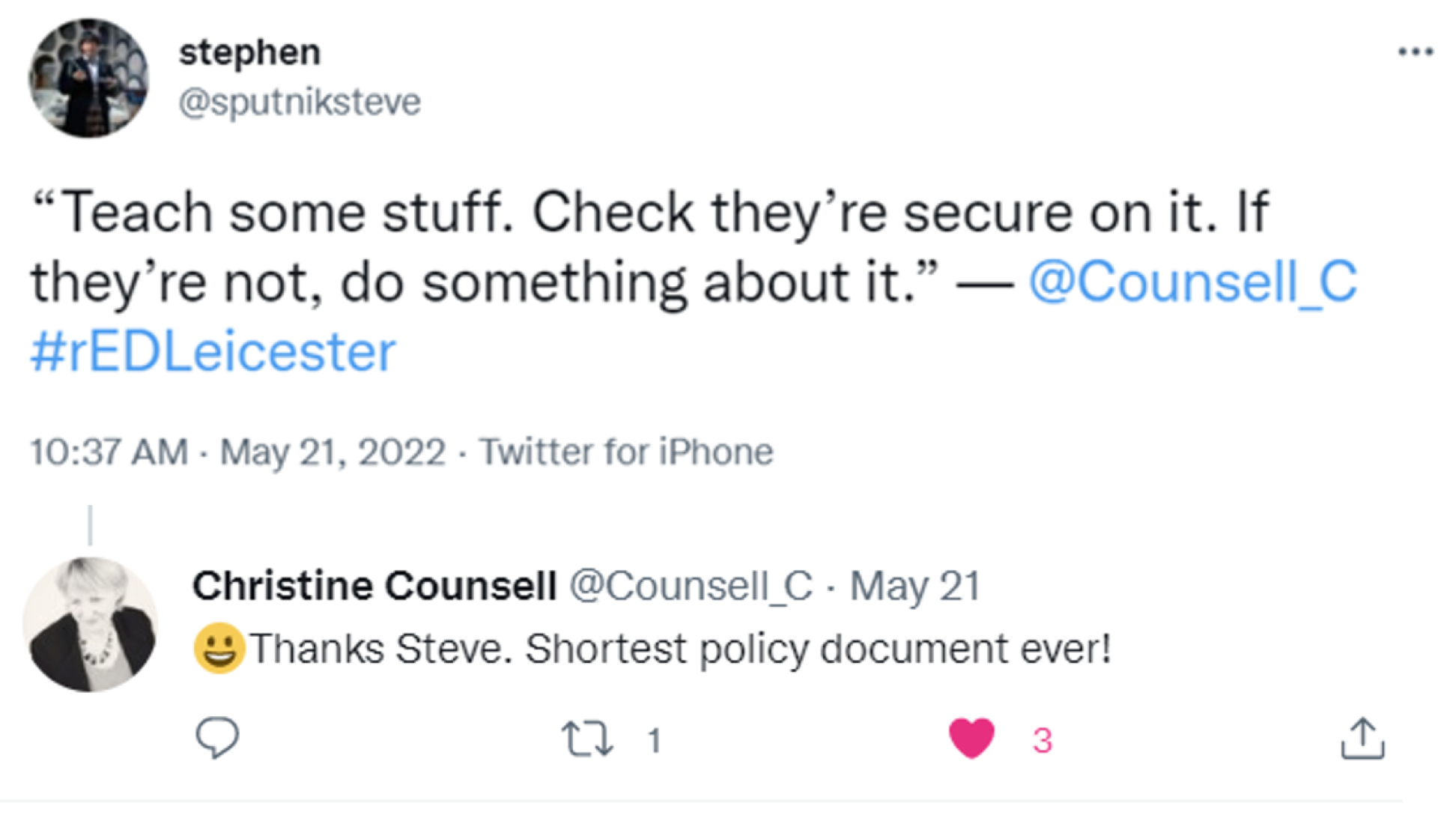
Task: Click @Counsell_C handle beside Christine's name
Action: [691, 585]
